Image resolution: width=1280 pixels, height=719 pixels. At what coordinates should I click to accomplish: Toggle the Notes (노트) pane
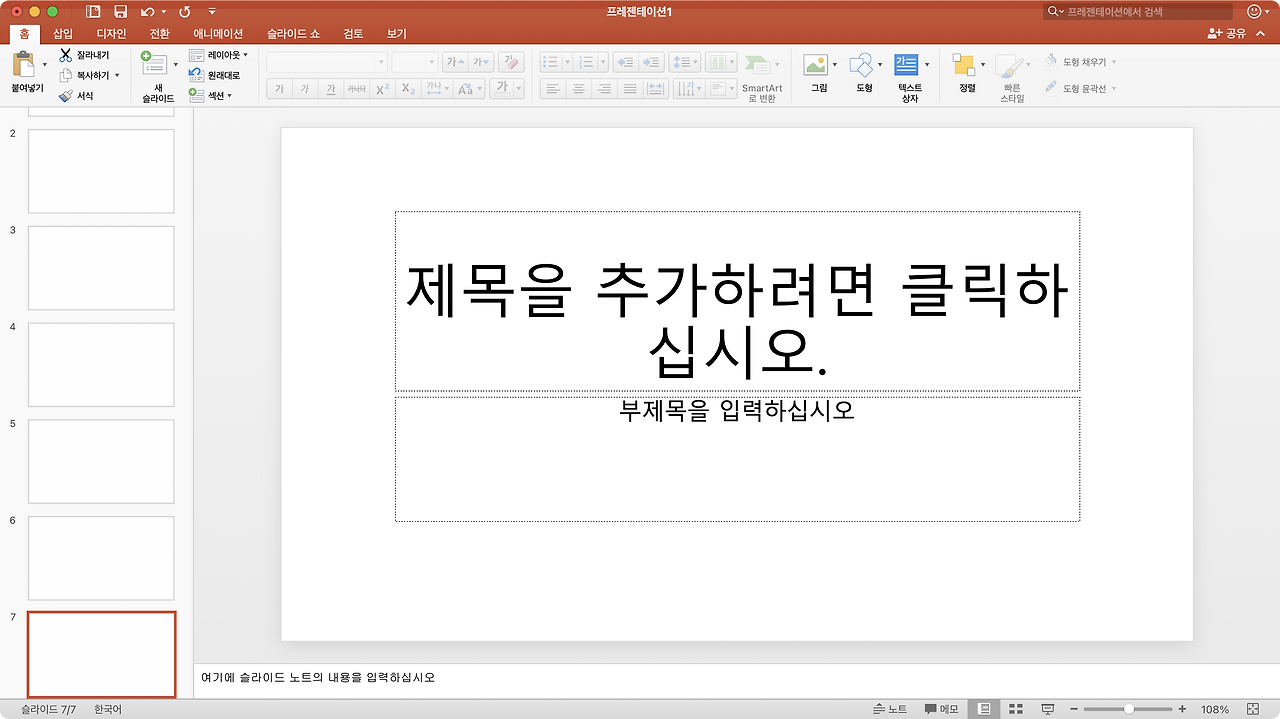pyautogui.click(x=890, y=709)
